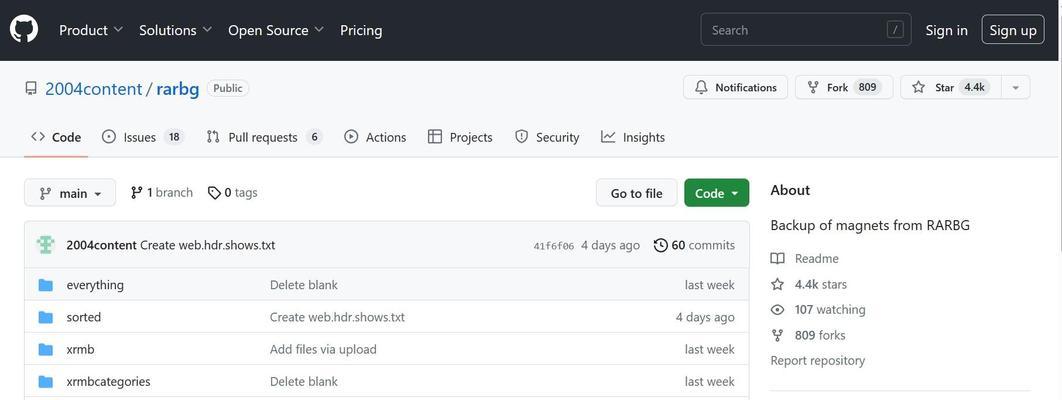Select the Code tab

pyautogui.click(x=56, y=137)
